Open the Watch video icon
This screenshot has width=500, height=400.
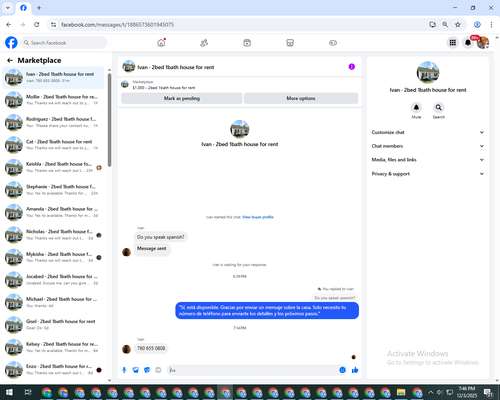point(247,43)
